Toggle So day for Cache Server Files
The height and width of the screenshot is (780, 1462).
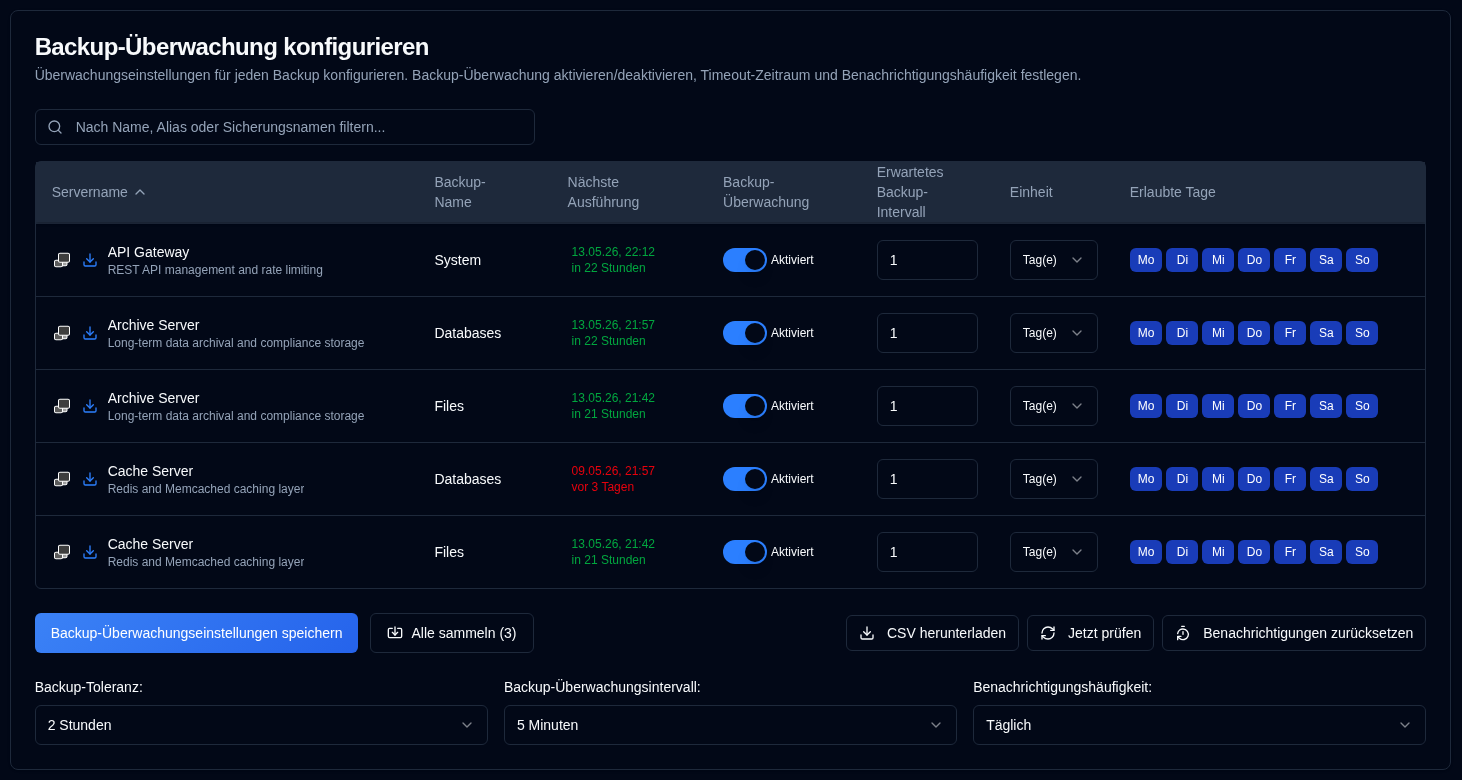point(1362,552)
